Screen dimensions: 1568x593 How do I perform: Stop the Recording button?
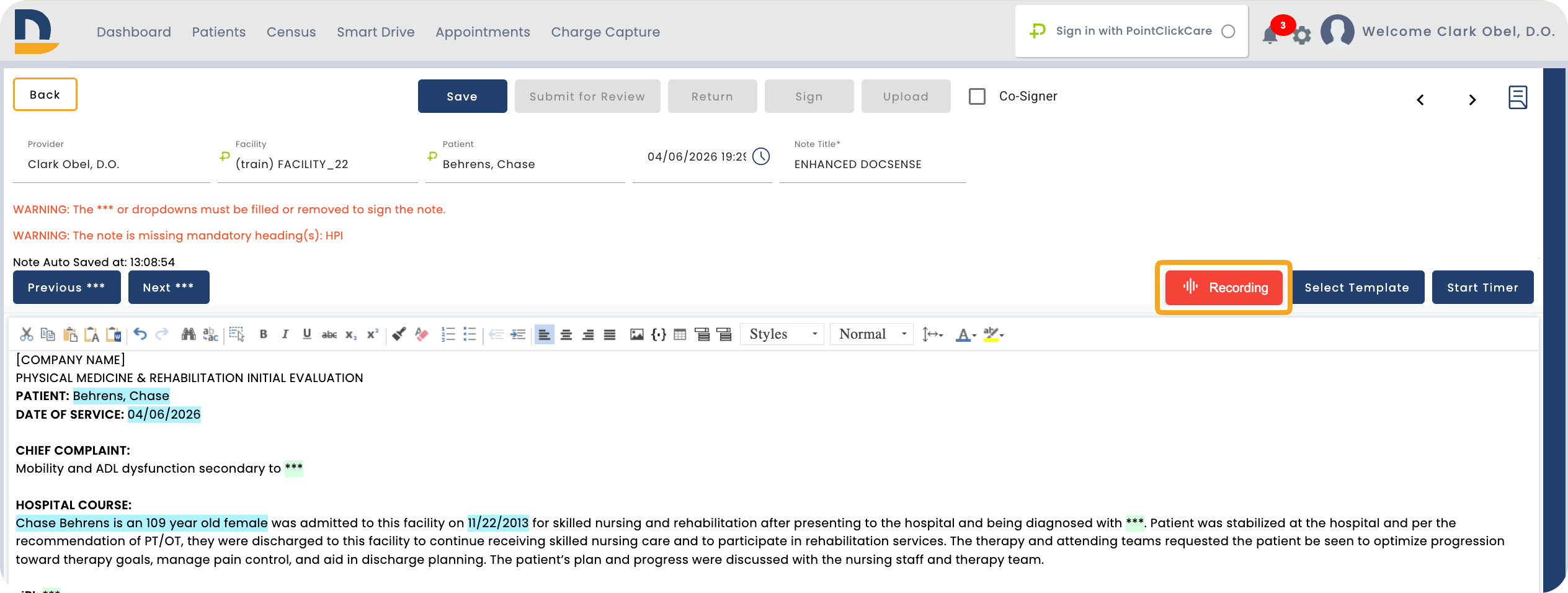coord(1224,287)
